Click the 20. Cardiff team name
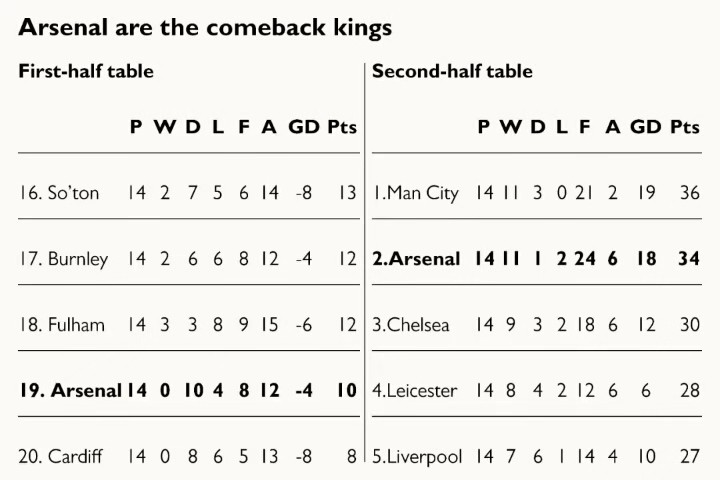This screenshot has width=720, height=480. click(x=60, y=457)
